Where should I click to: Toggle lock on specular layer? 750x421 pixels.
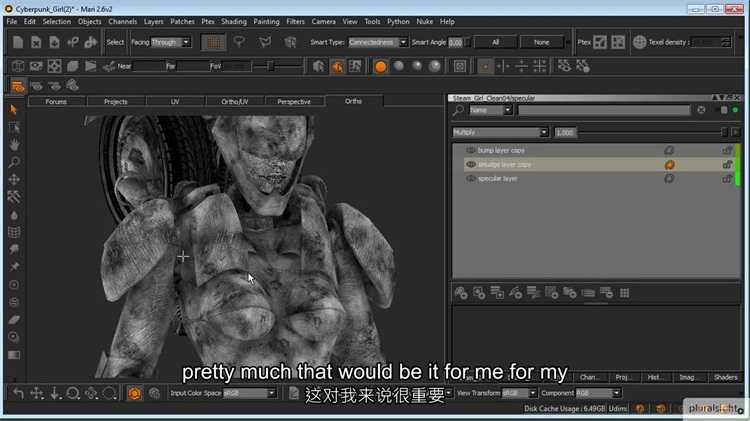point(727,178)
